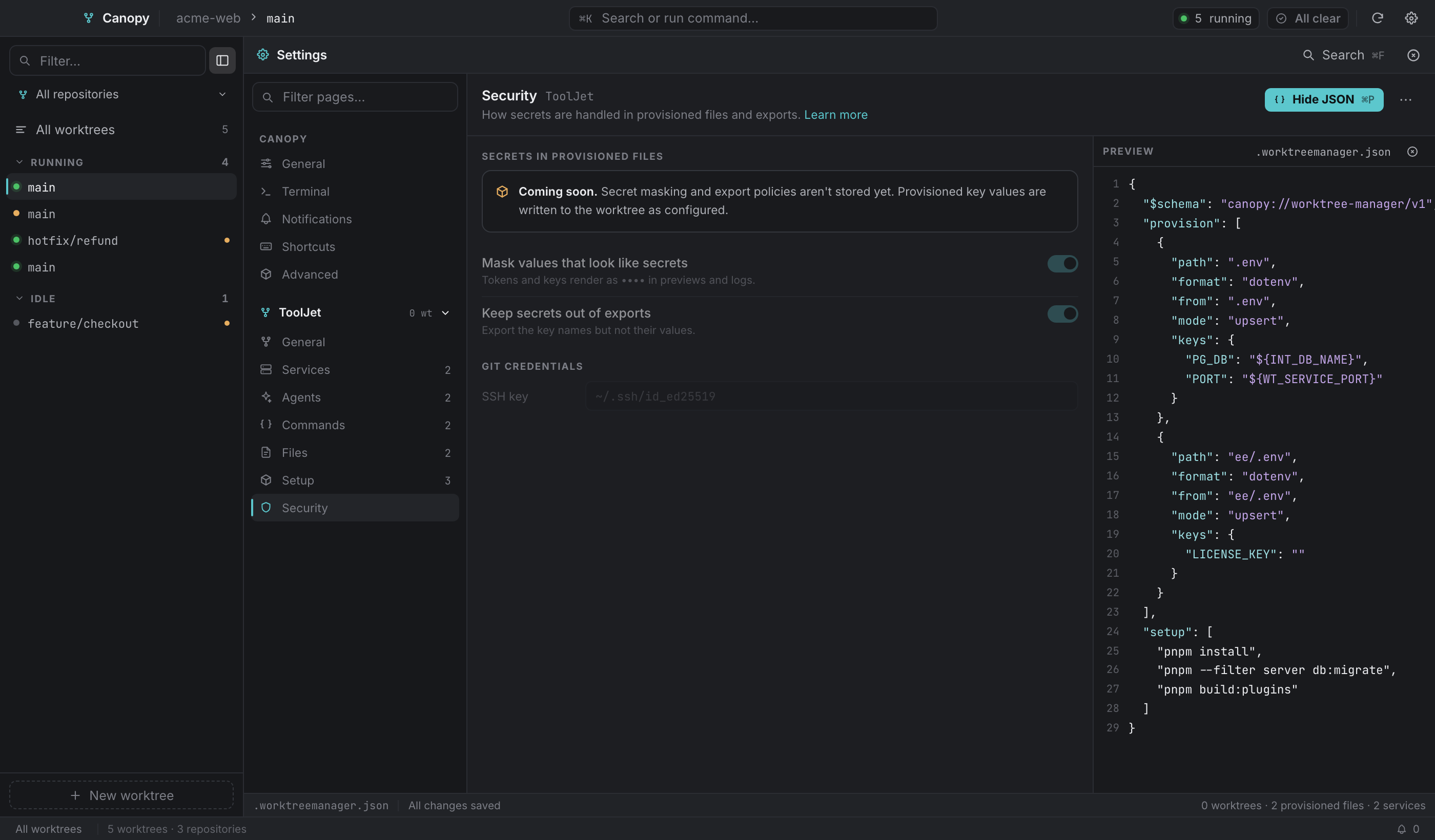The height and width of the screenshot is (840, 1435).
Task: Click the Settings gear icon in header
Action: [x=262, y=55]
